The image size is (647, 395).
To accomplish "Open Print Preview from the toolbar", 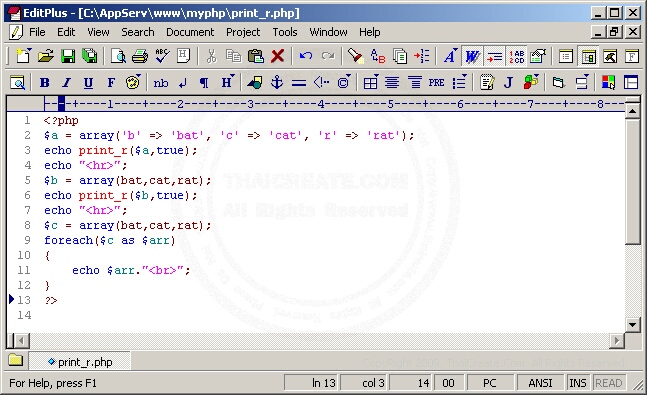I will coord(118,56).
